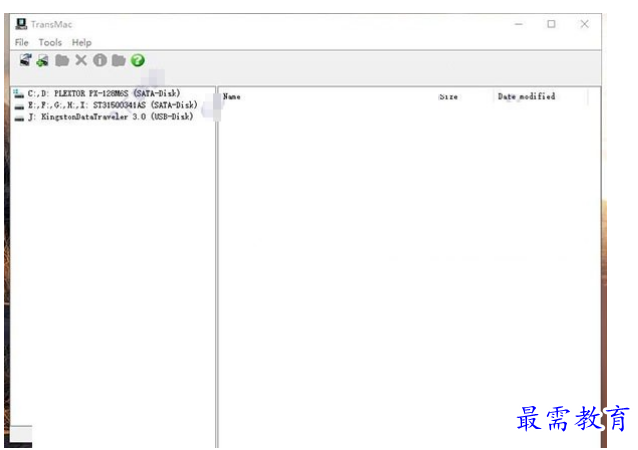638x450 pixels.
Task: Click the delete X toolbar icon
Action: (81, 60)
